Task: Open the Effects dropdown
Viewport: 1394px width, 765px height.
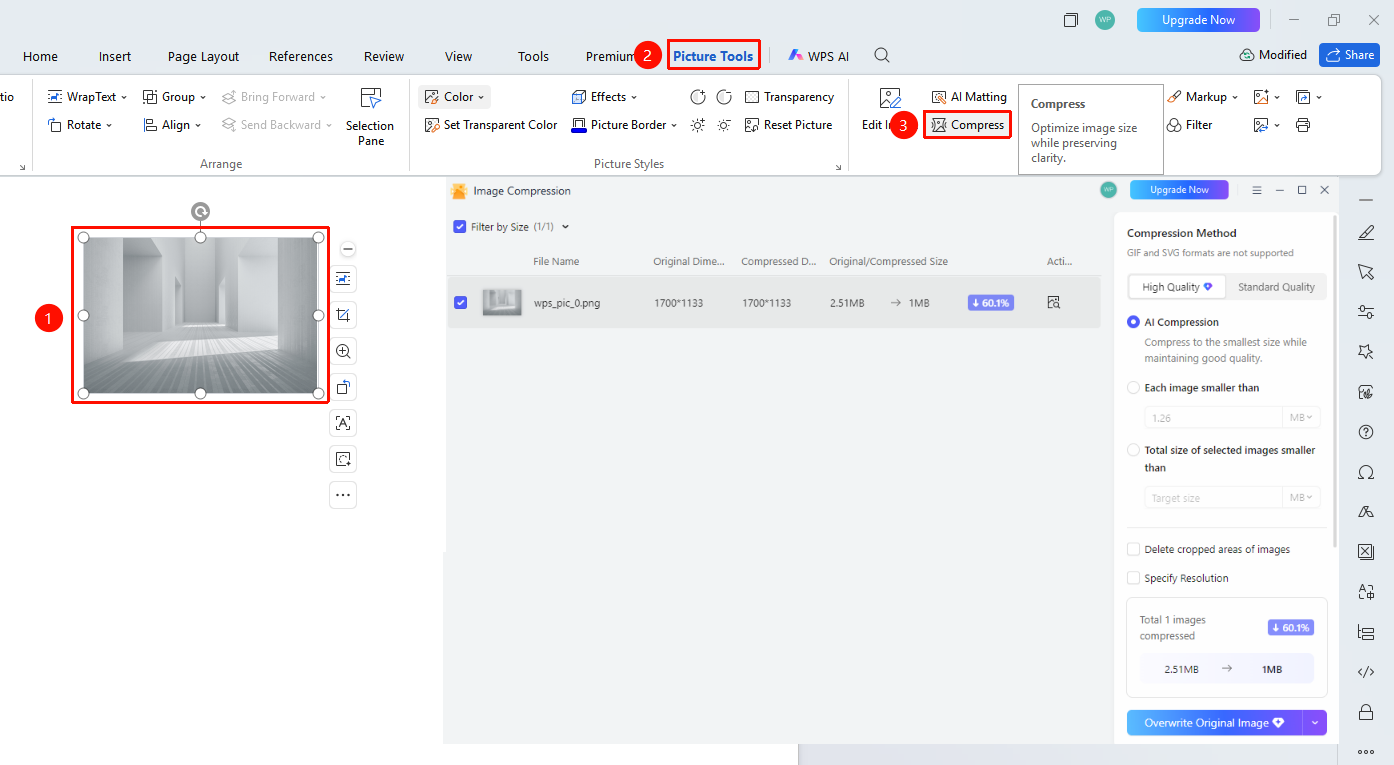Action: pyautogui.click(x=604, y=97)
